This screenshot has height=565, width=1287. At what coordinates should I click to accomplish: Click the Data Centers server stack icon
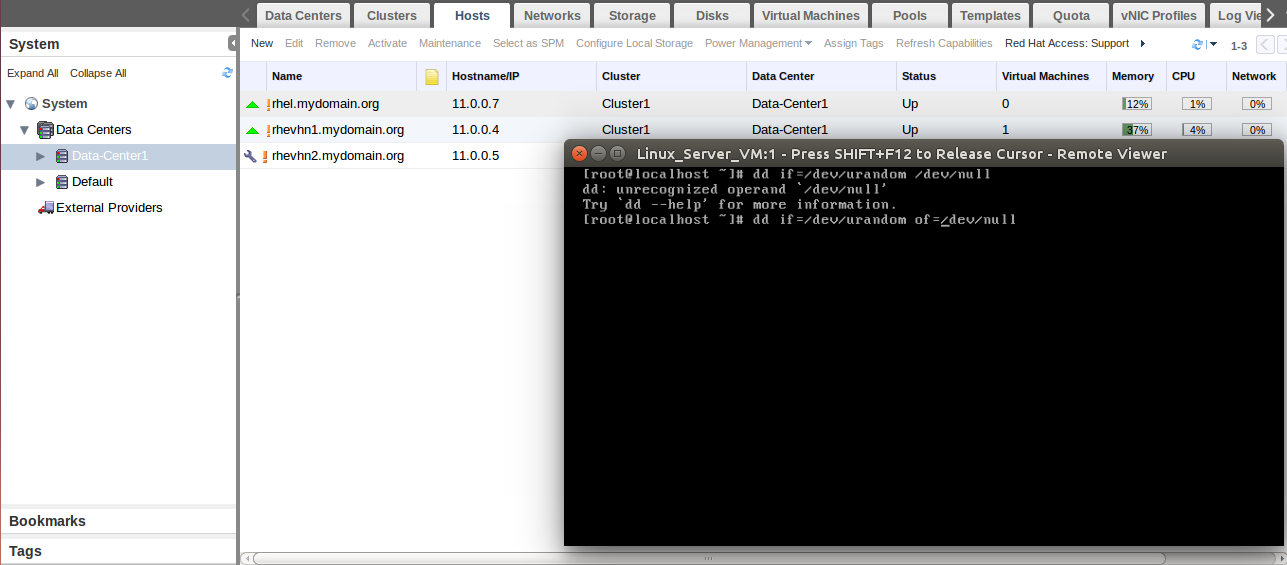tap(45, 130)
